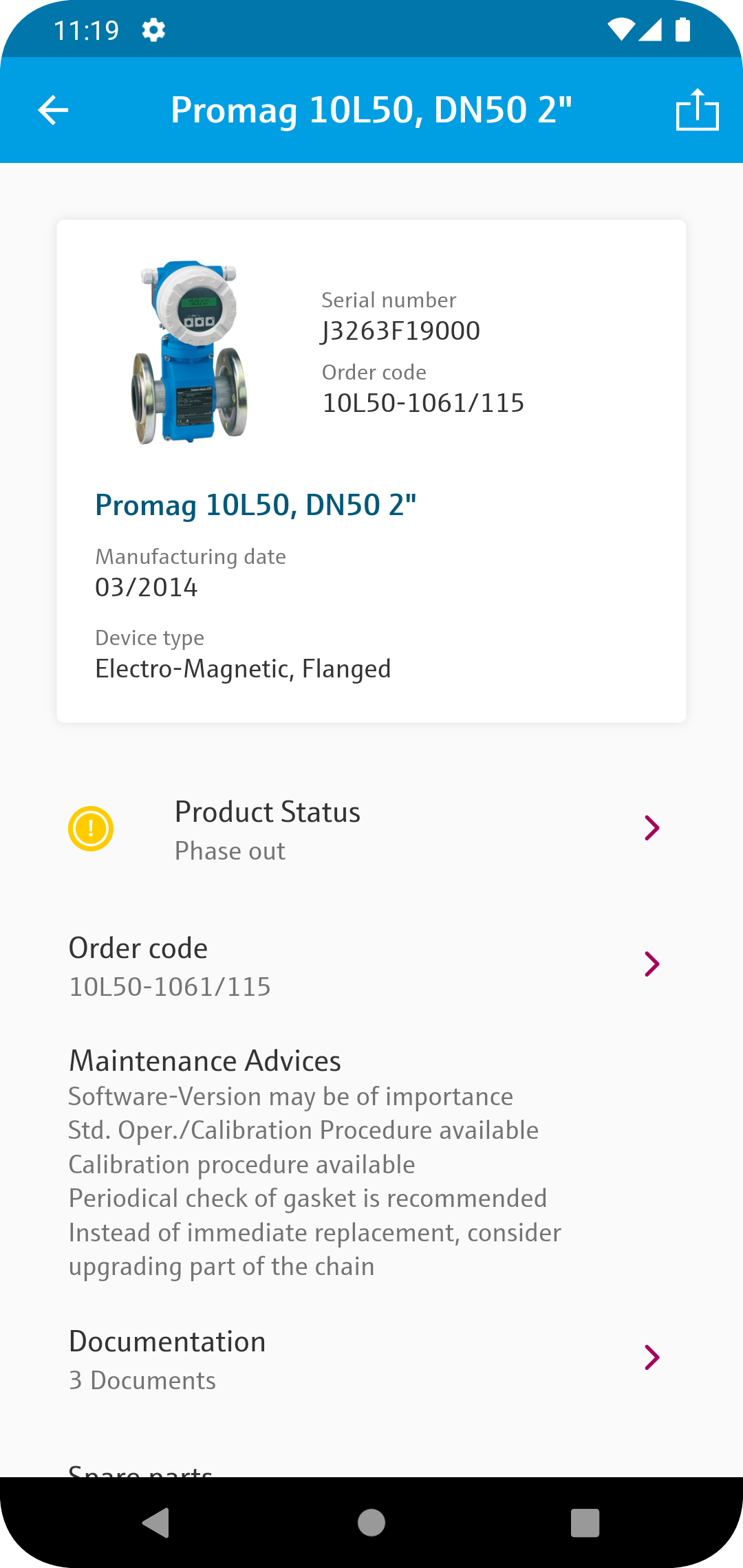The image size is (743, 1568).
Task: Tap the share icon in the header
Action: coord(698,110)
